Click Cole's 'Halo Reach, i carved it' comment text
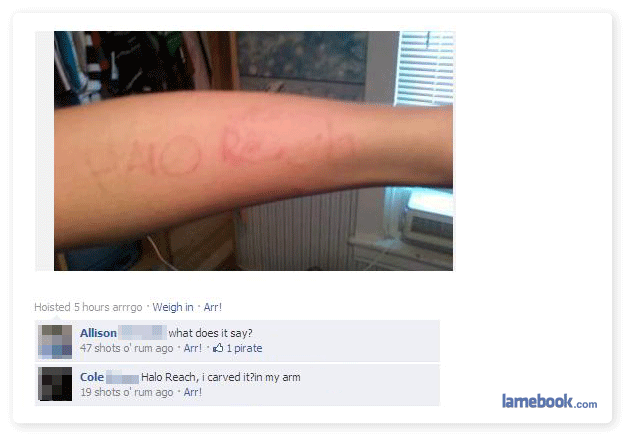The width and height of the screenshot is (630, 441). coord(221,377)
